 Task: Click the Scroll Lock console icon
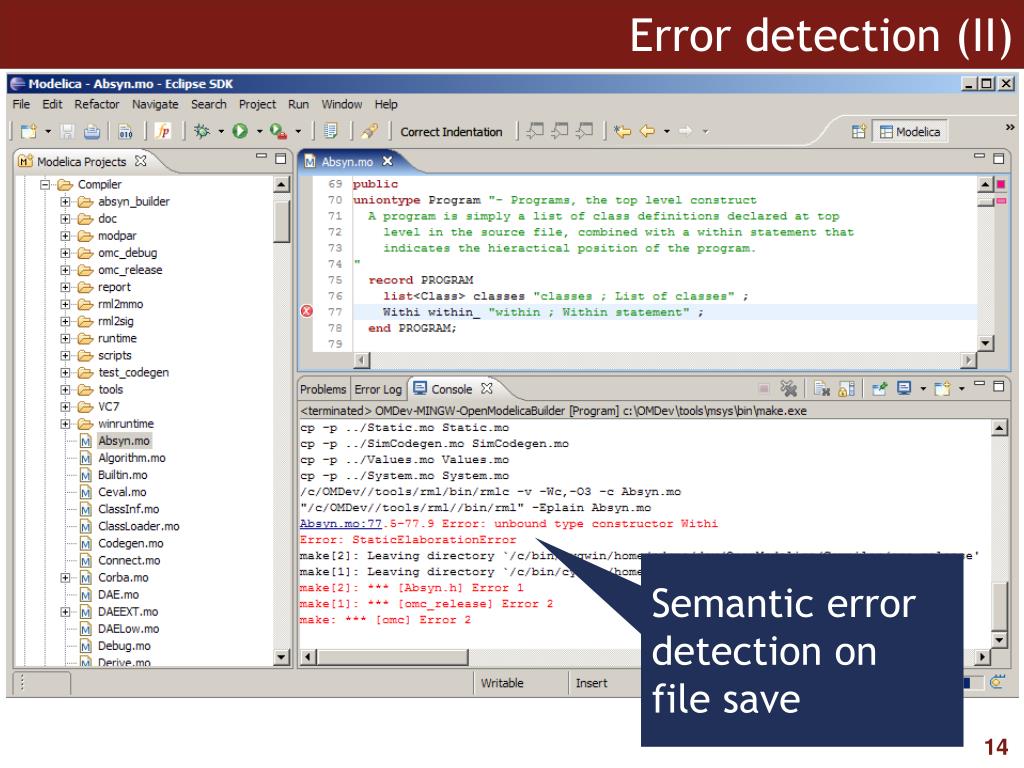846,389
